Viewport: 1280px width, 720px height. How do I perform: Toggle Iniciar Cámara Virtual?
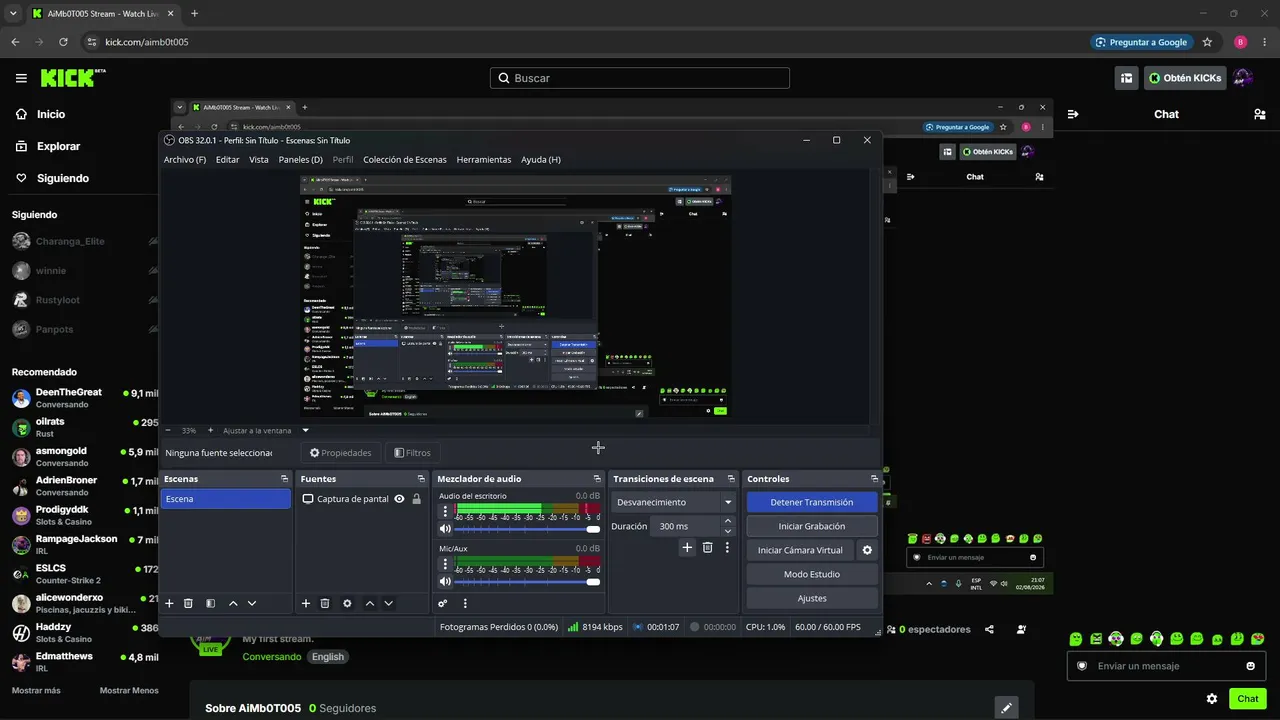click(x=800, y=550)
